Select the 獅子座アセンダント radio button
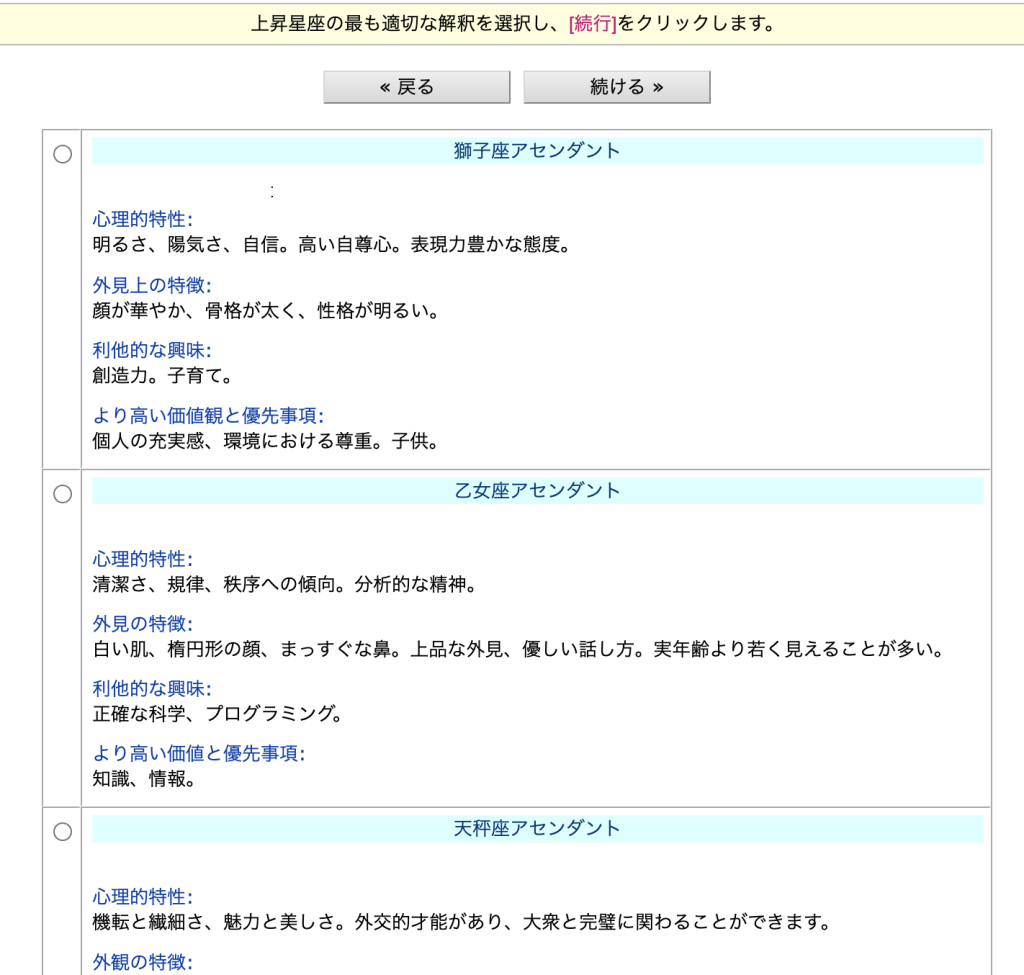Screen dimensions: 1024x975 62,154
